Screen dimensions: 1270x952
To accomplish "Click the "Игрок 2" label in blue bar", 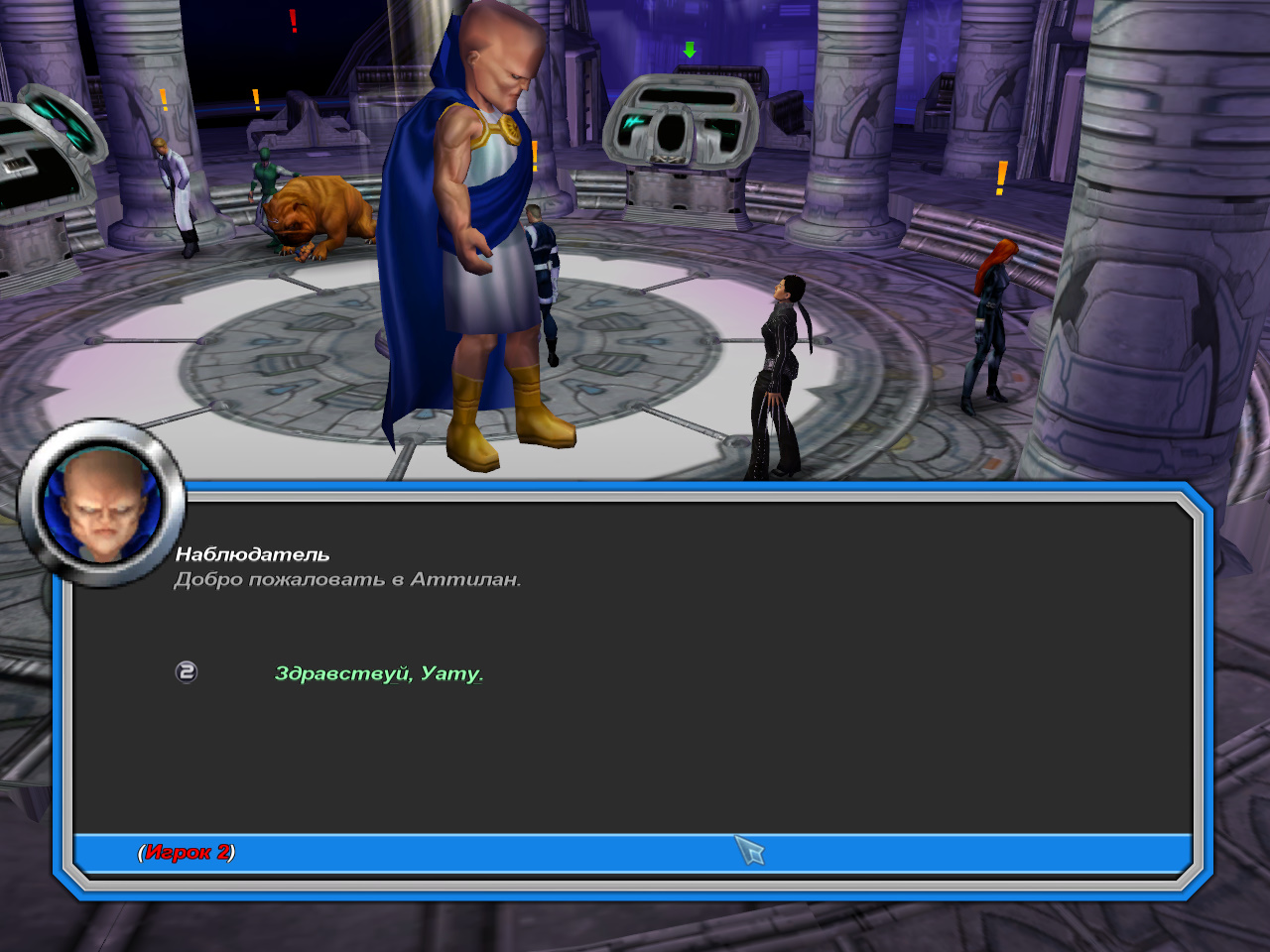I will [187, 852].
